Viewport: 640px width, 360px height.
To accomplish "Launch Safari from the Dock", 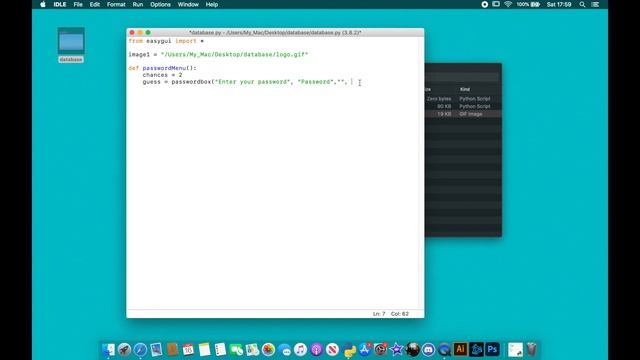I will pyautogui.click(x=140, y=349).
